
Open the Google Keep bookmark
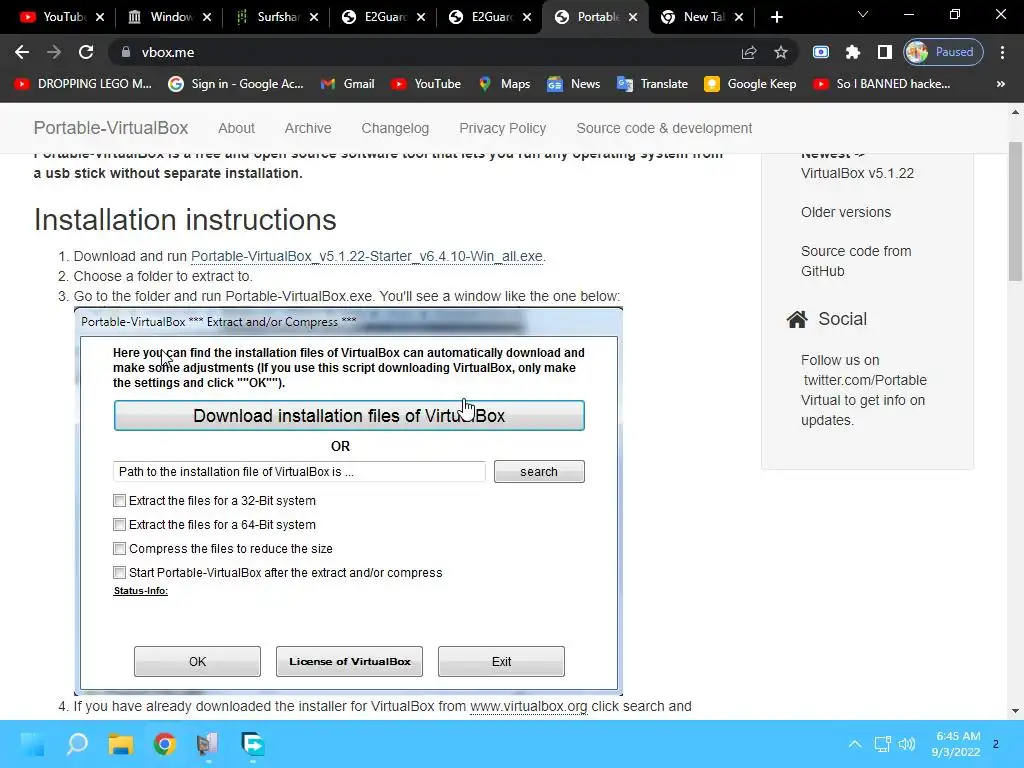pyautogui.click(x=750, y=84)
